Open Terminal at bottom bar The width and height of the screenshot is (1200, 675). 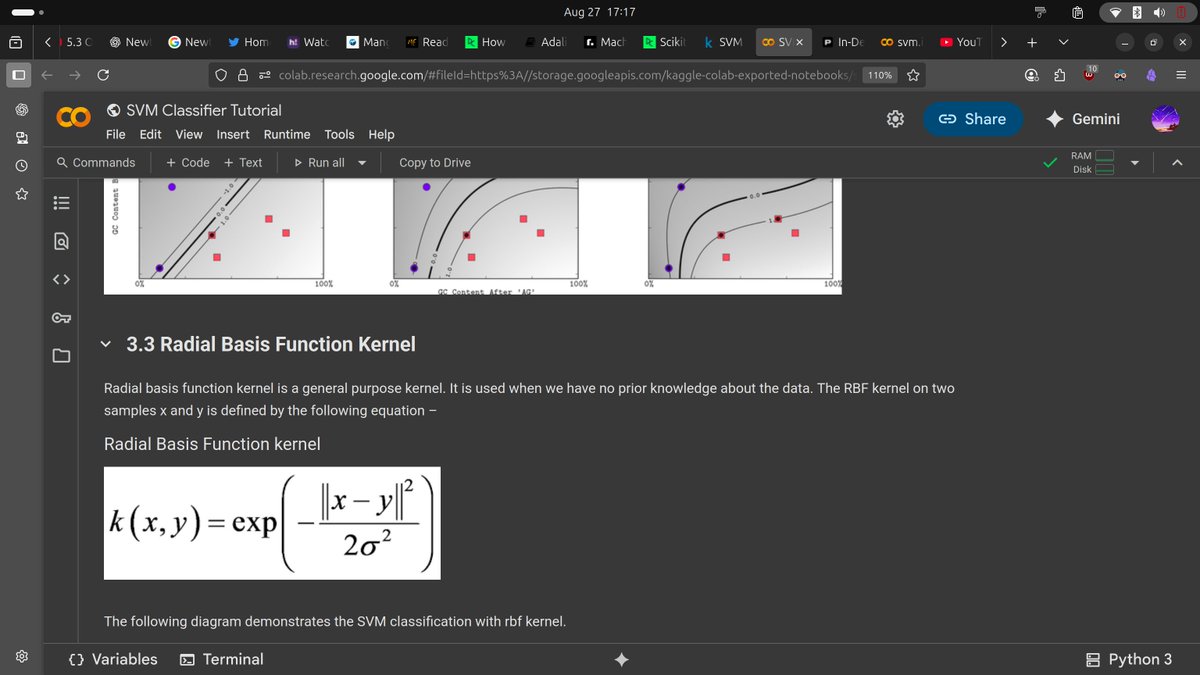[x=221, y=659]
